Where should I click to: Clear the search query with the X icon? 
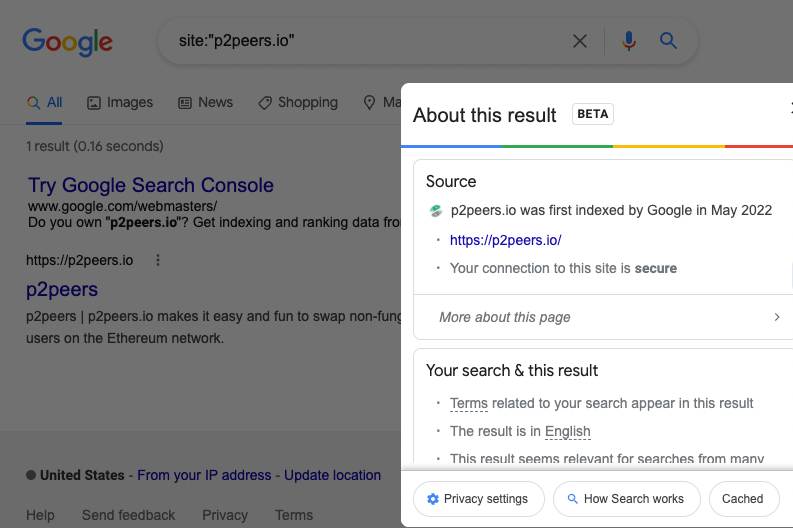tap(580, 41)
